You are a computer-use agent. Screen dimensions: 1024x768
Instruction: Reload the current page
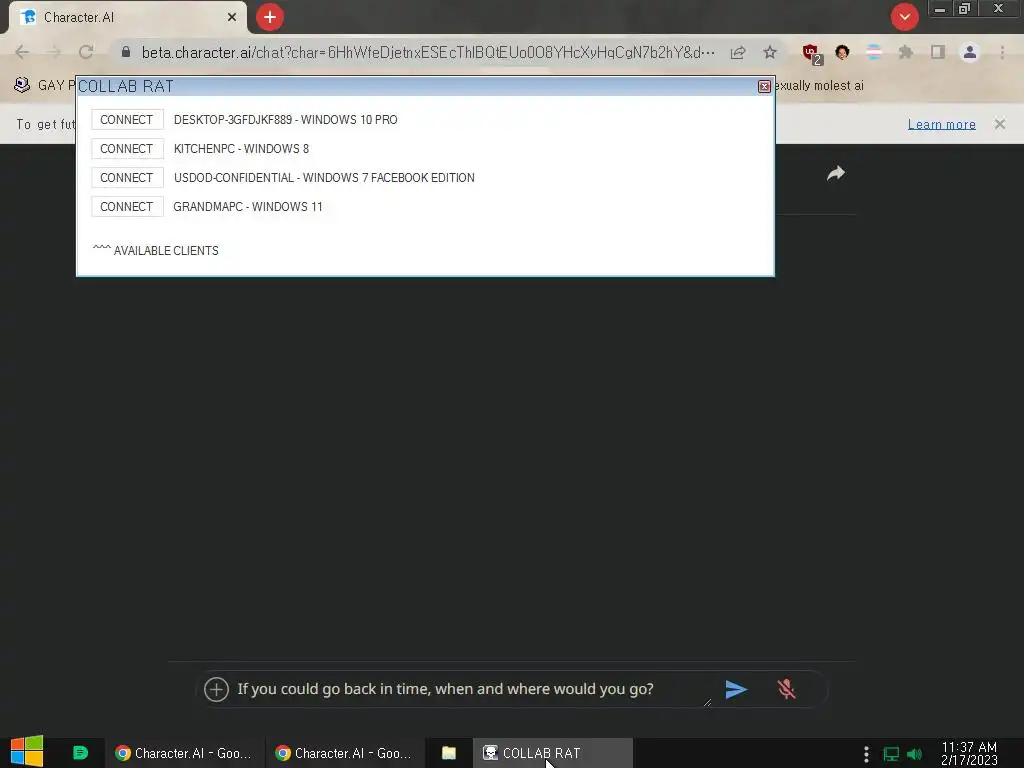[86, 52]
